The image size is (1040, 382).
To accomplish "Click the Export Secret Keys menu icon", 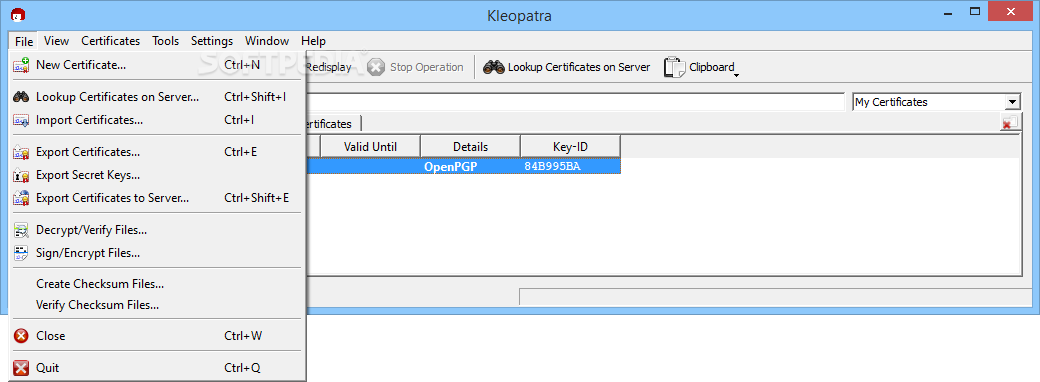I will coord(21,175).
